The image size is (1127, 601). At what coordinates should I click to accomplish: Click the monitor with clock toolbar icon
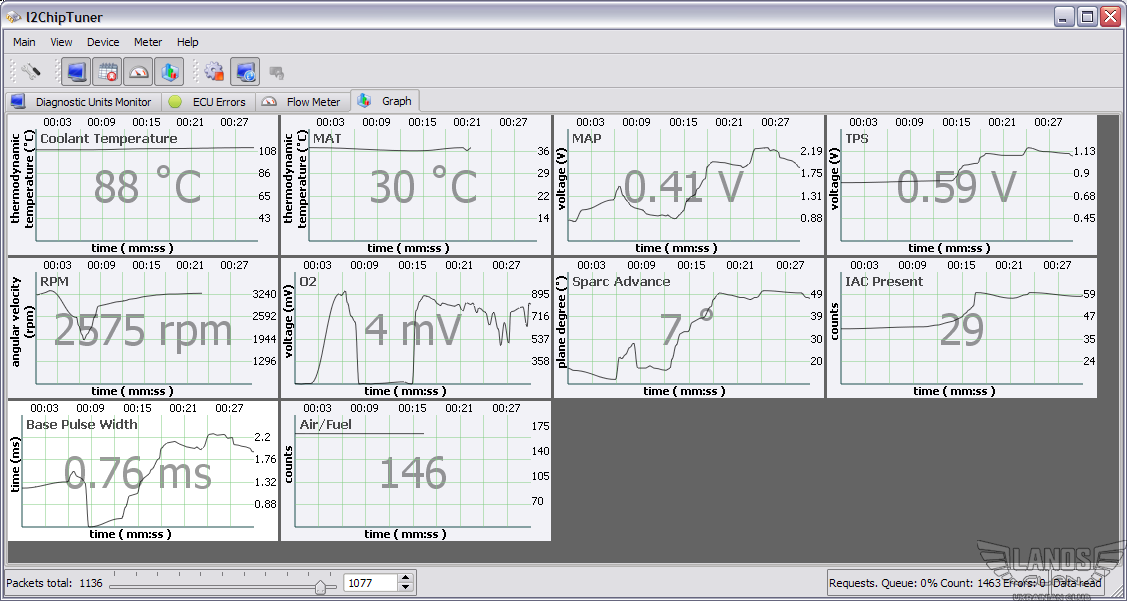coord(245,72)
